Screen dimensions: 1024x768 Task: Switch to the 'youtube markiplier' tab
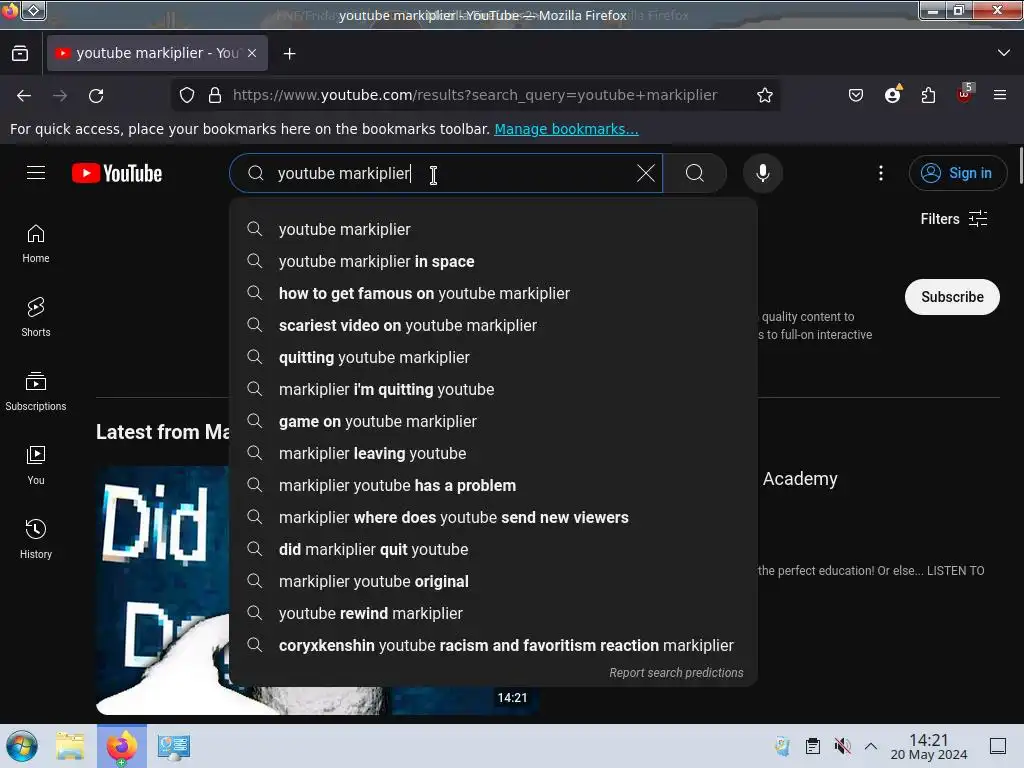click(157, 53)
